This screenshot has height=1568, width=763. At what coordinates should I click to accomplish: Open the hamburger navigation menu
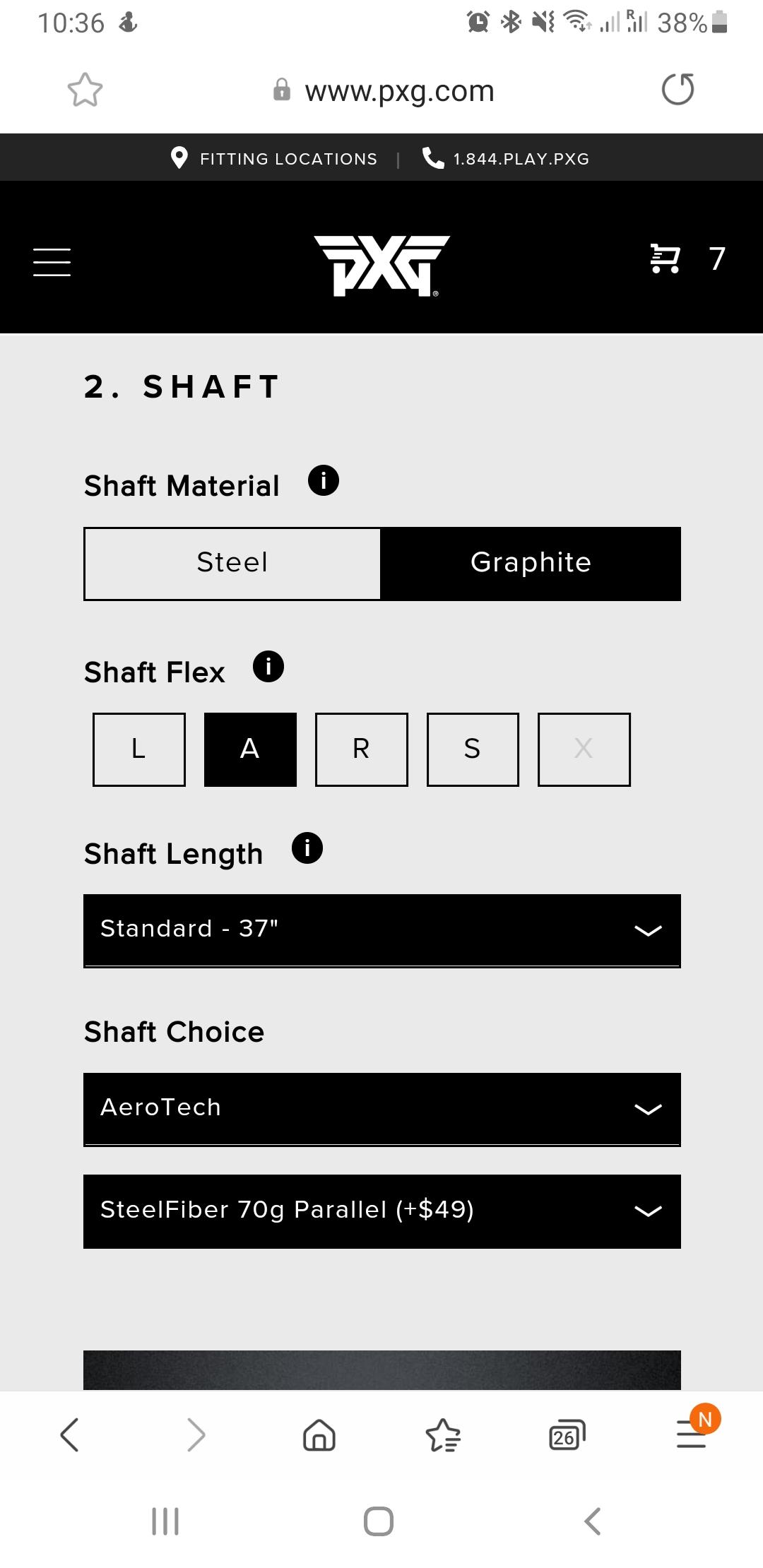(x=52, y=262)
